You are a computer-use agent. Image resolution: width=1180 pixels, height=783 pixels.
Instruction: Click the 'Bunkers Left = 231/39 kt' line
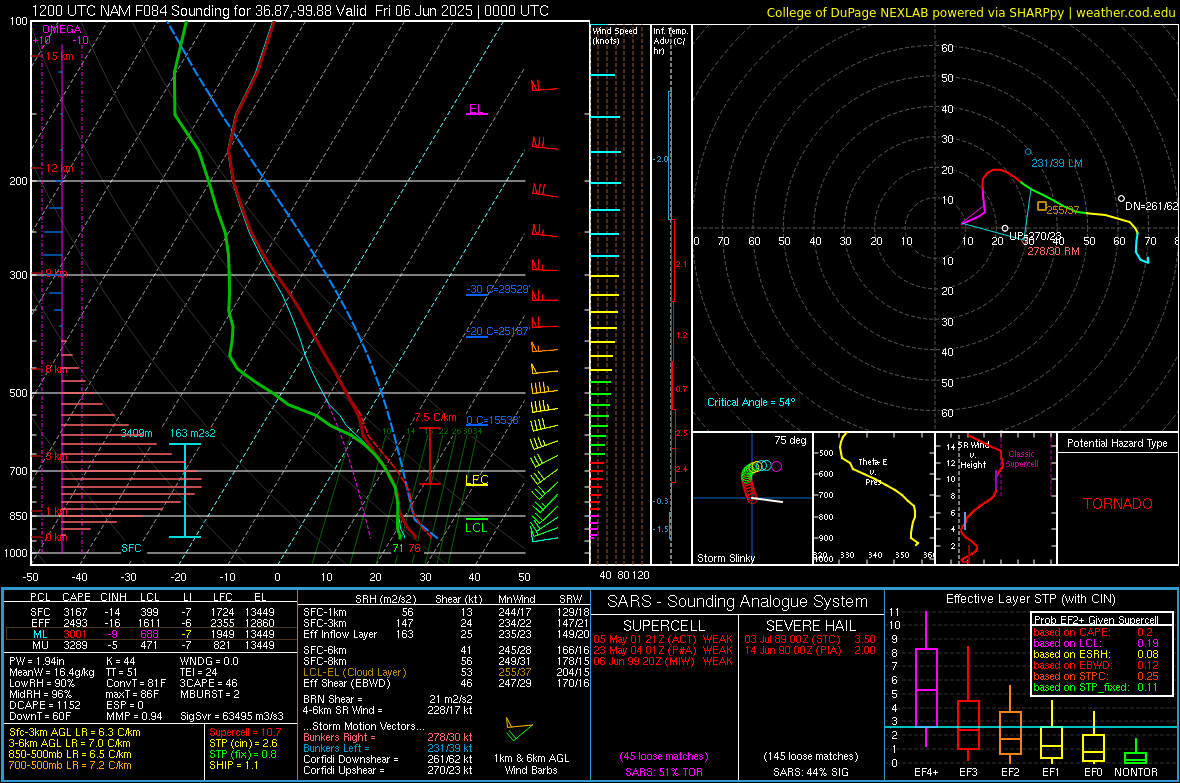coord(387,748)
